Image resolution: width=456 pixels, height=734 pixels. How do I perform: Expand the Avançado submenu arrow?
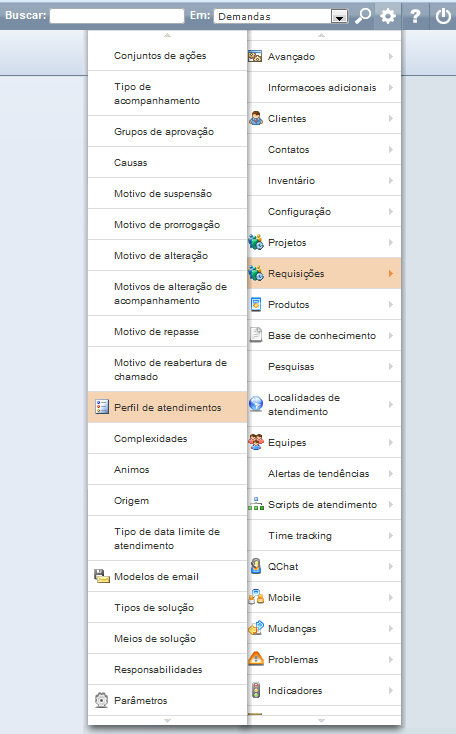(391, 57)
